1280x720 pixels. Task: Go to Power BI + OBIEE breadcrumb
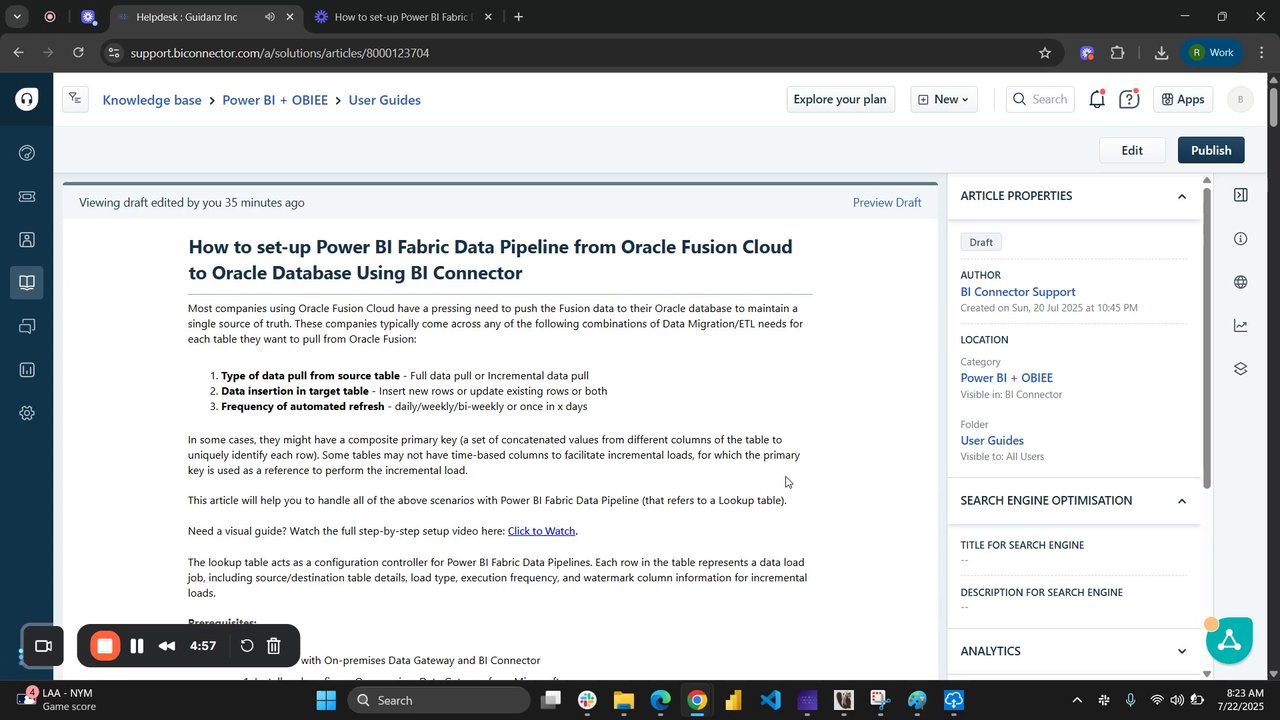[275, 100]
